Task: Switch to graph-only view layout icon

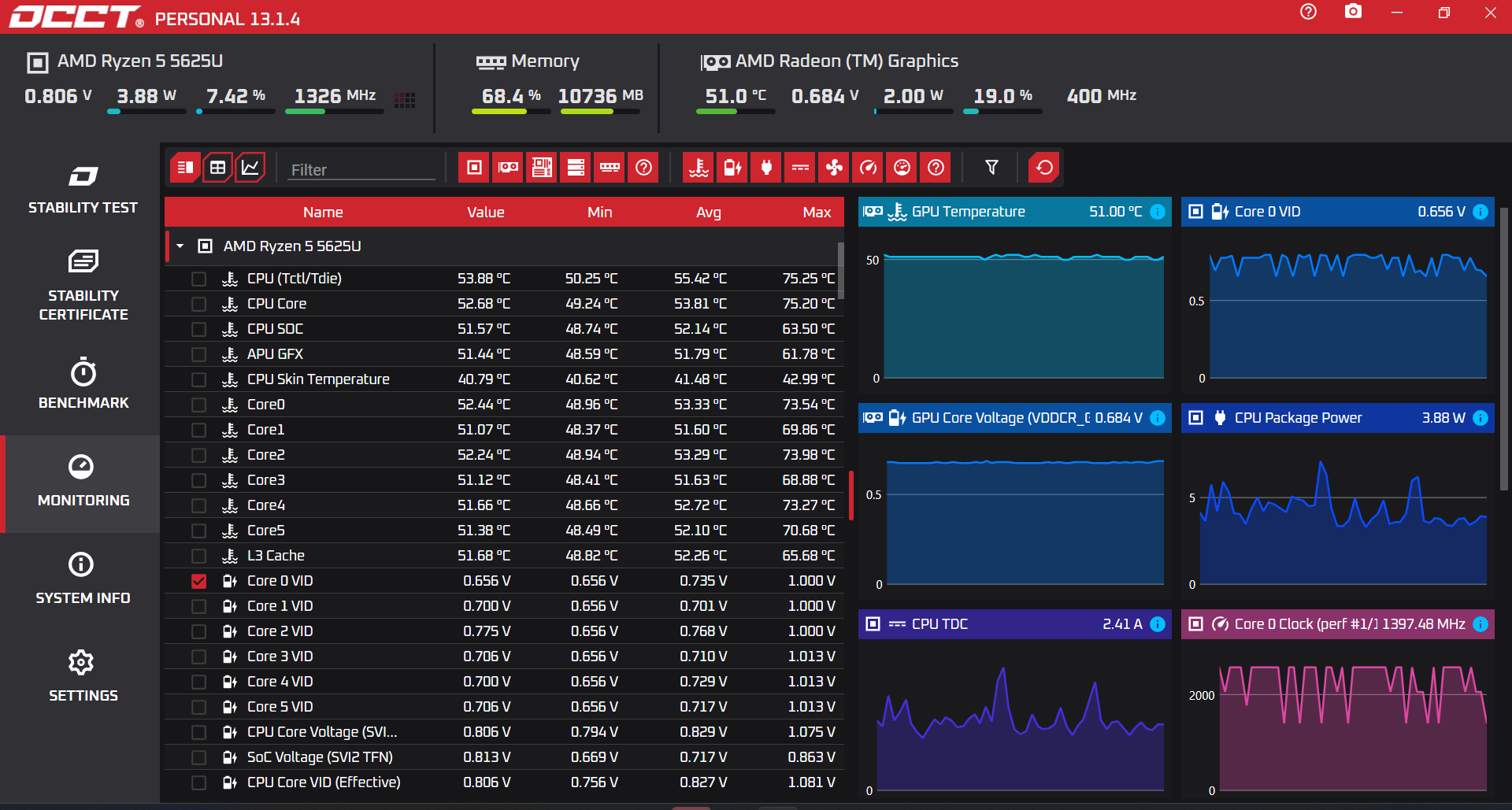Action: point(250,168)
